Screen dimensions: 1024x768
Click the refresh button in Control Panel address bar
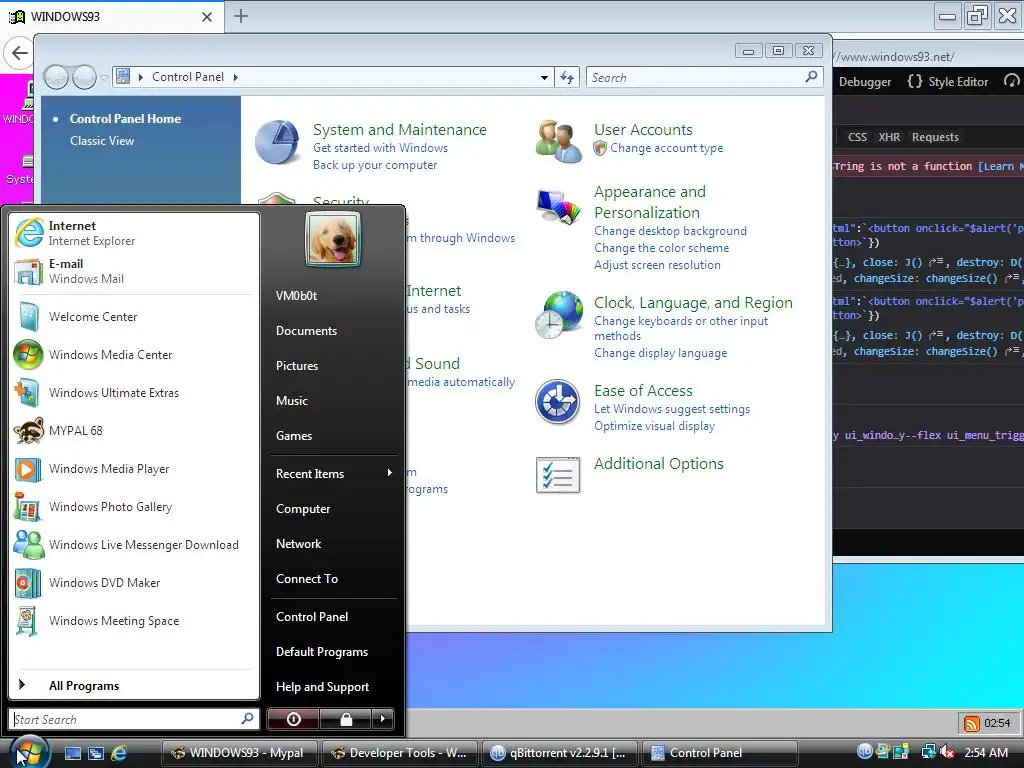567,78
